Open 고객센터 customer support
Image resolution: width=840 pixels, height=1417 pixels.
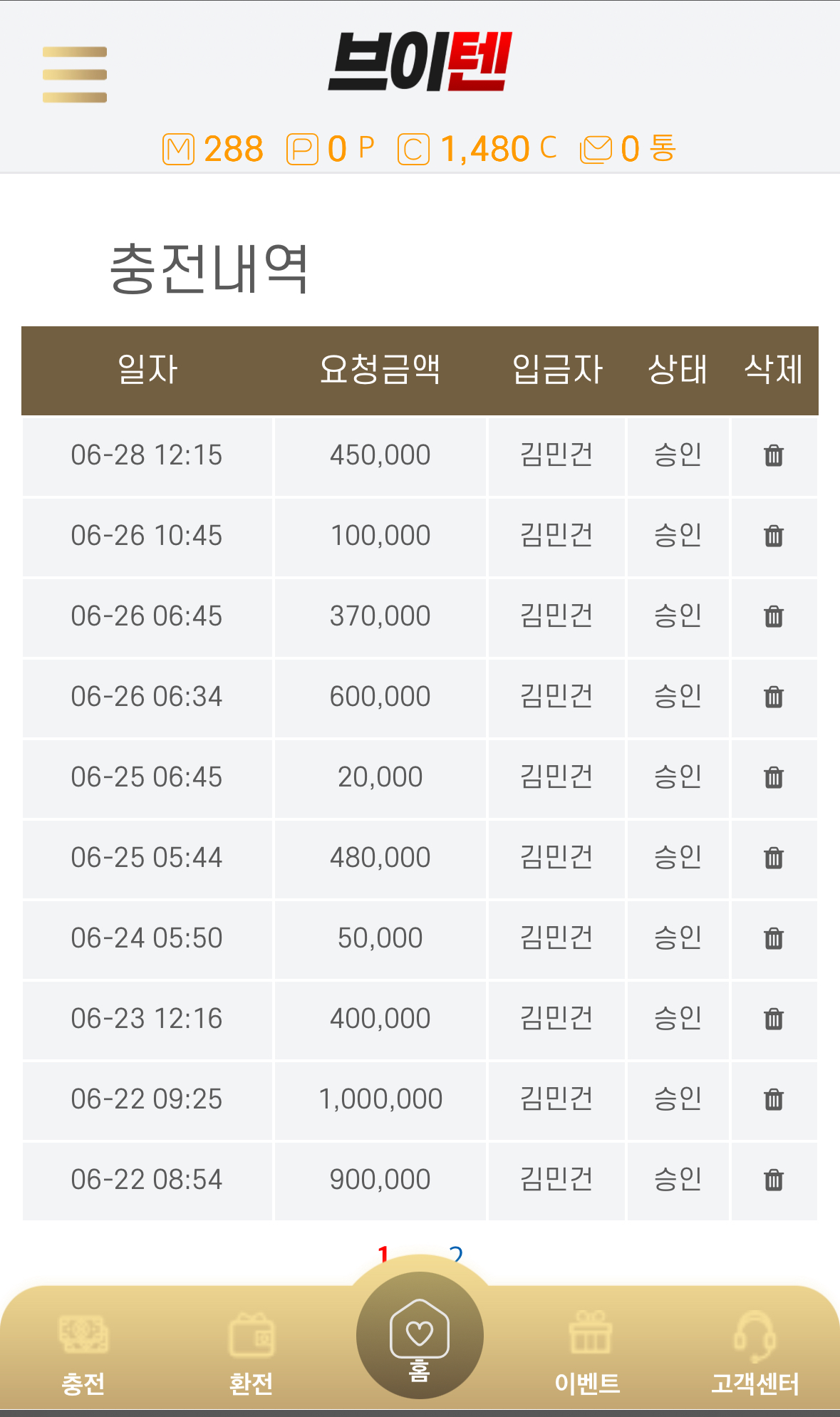(x=755, y=1354)
